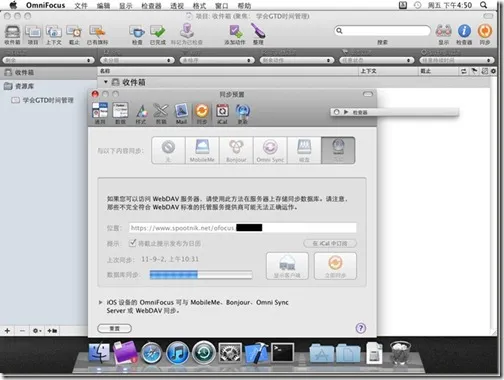Open the 窗口 (Window) menu
The width and height of the screenshot is (504, 380).
pyautogui.click(x=222, y=6)
